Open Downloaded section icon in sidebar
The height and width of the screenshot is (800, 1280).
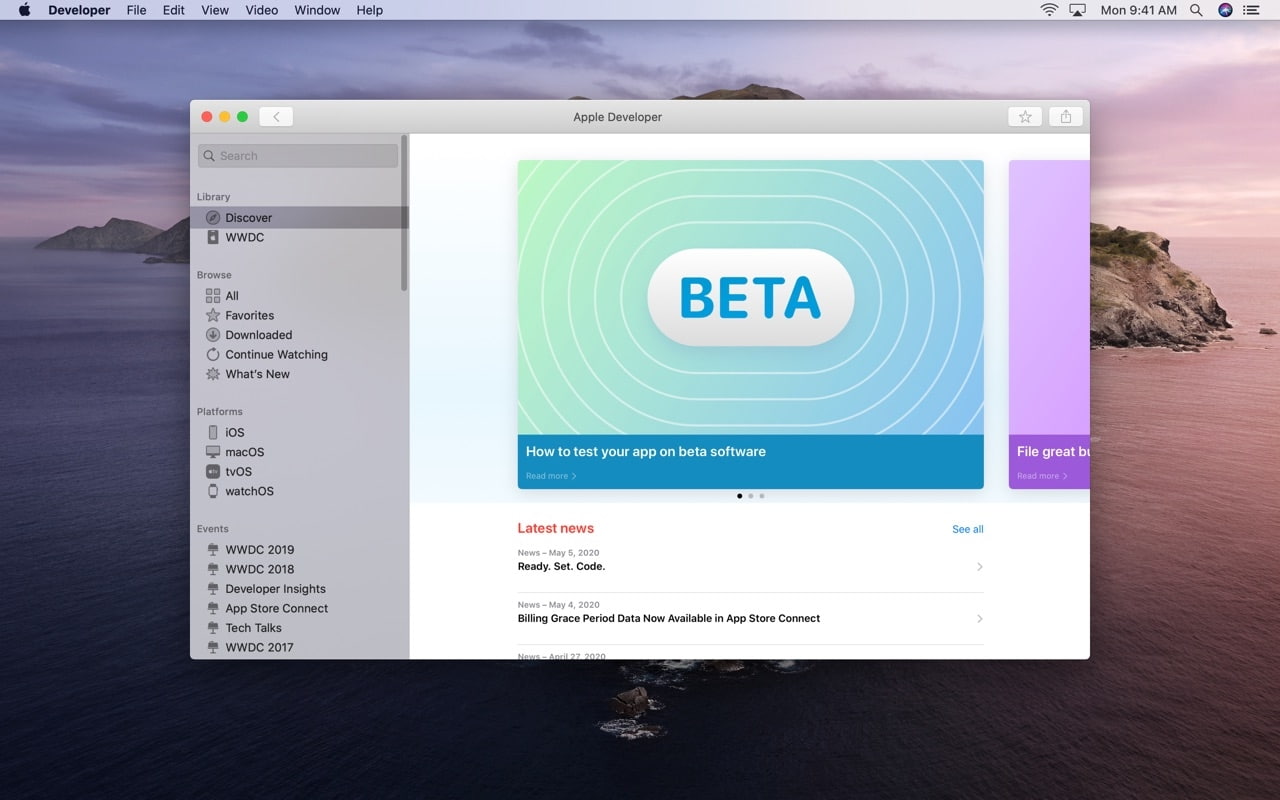tap(213, 335)
